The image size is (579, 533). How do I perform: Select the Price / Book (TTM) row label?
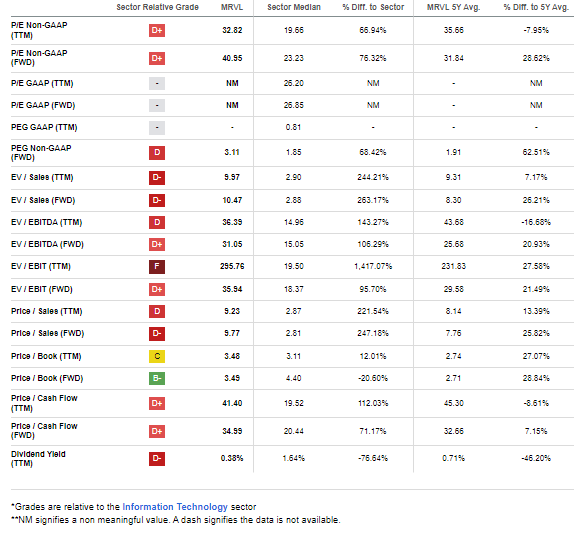(x=46, y=356)
